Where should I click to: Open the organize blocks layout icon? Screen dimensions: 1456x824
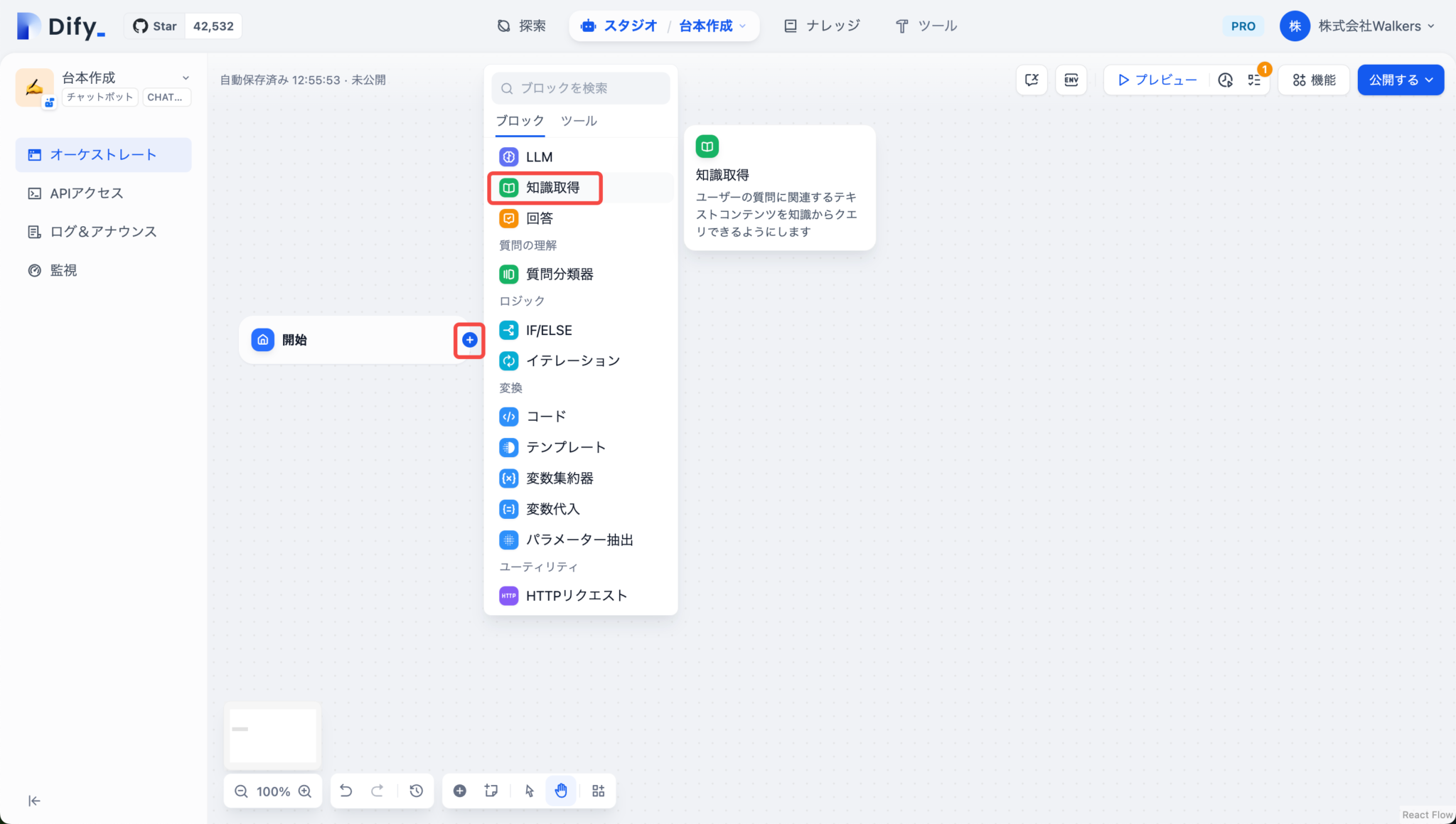tap(597, 791)
